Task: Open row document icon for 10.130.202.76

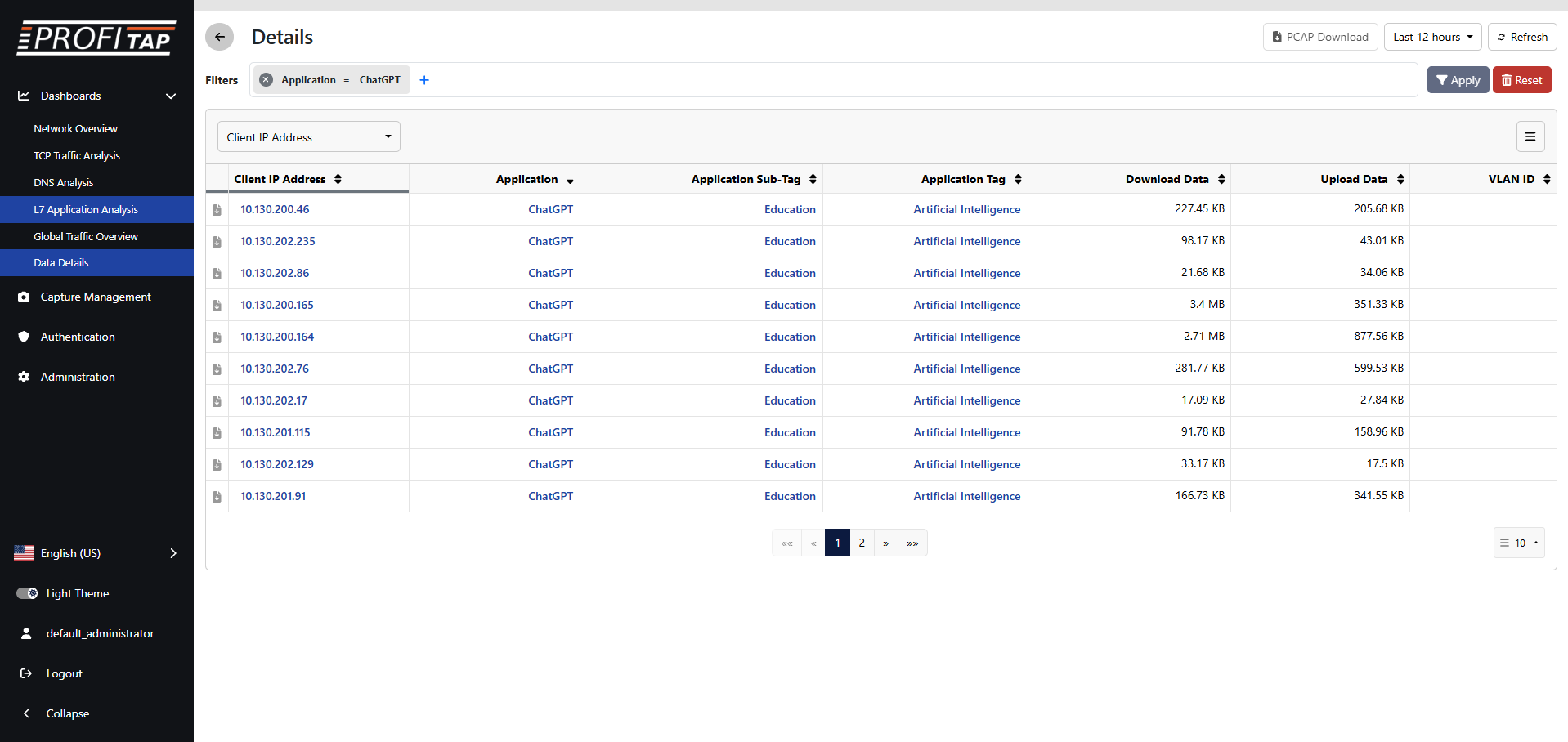Action: [x=217, y=369]
